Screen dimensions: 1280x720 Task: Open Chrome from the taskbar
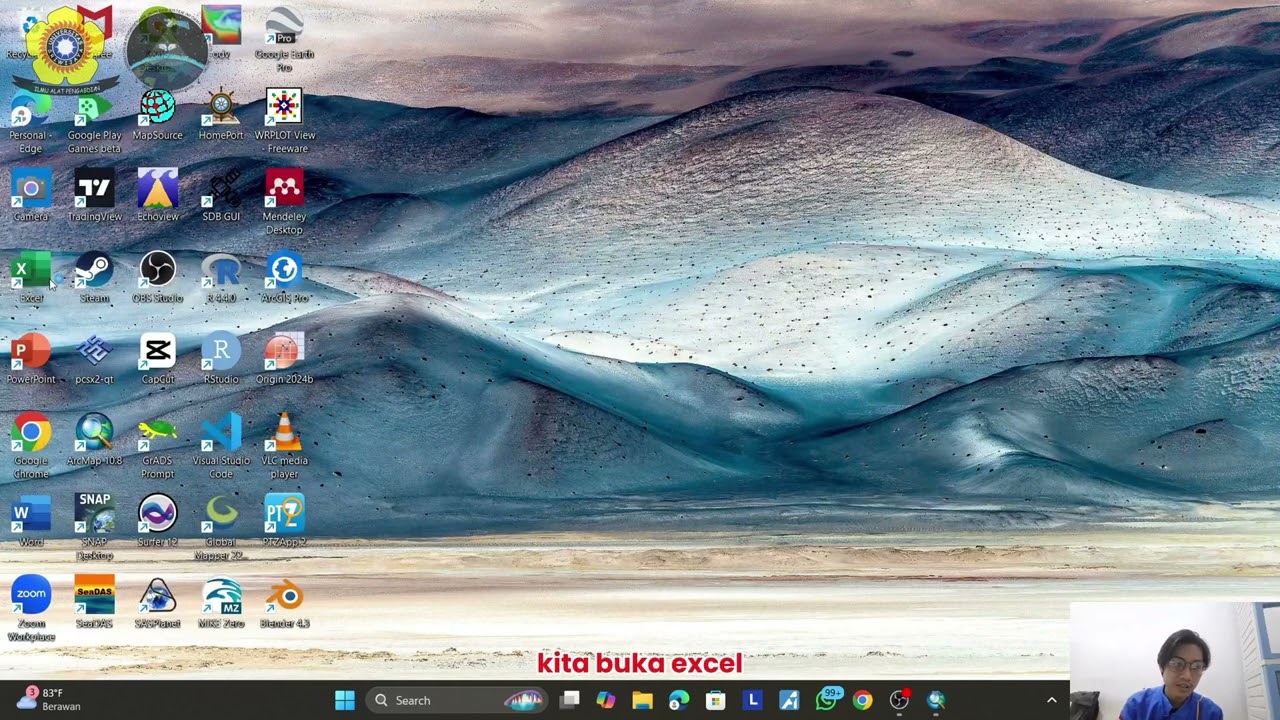[x=862, y=700]
